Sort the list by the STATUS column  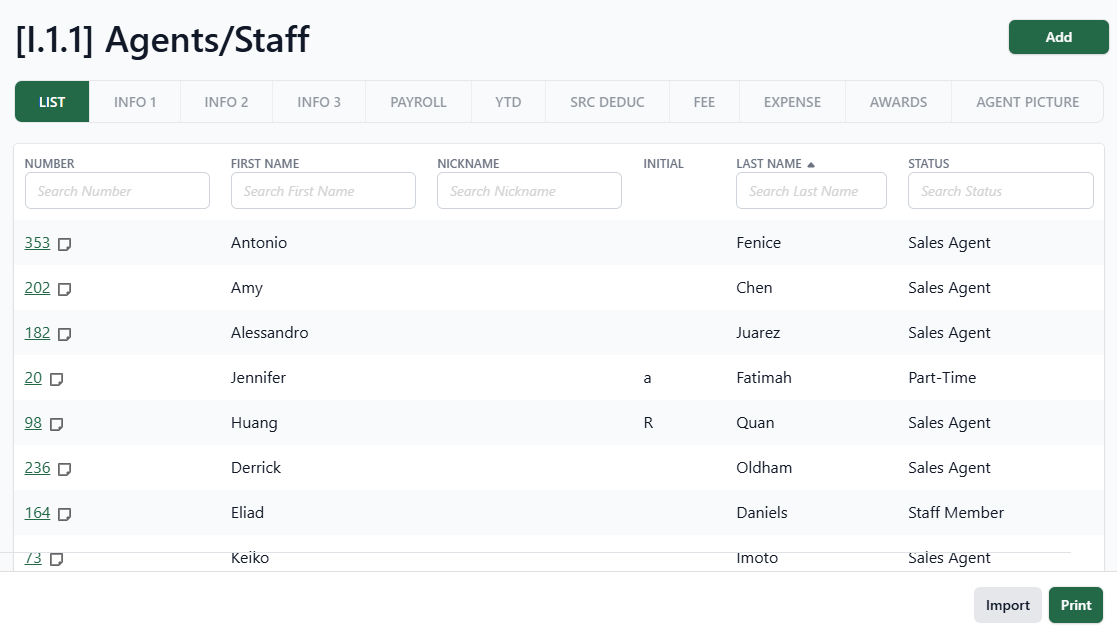pyautogui.click(x=928, y=163)
